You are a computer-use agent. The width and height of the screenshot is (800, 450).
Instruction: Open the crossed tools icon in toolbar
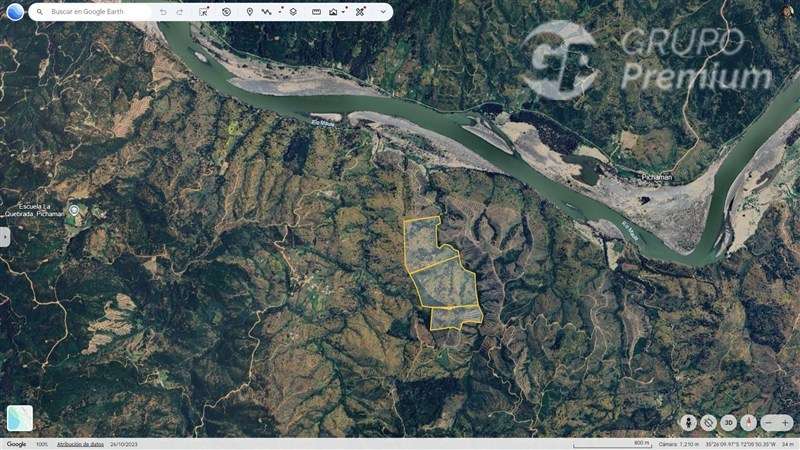click(x=360, y=12)
